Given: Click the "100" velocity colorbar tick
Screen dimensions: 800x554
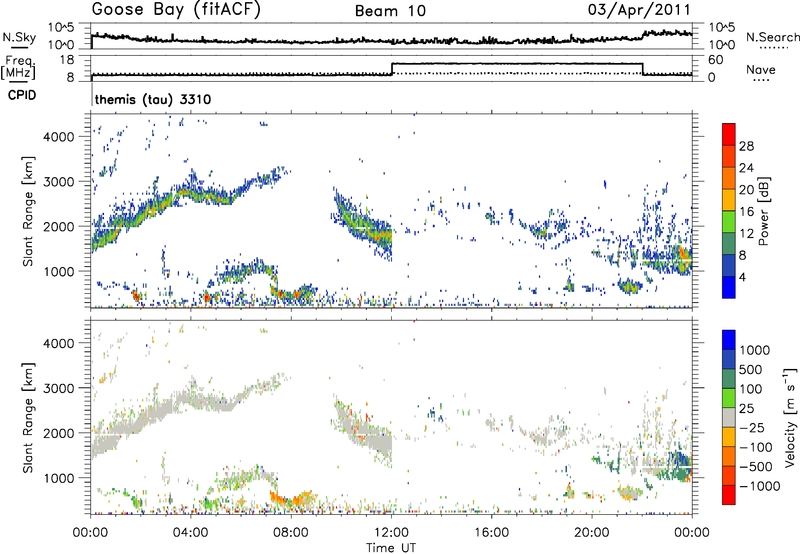Looking at the screenshot, I should (x=749, y=389).
